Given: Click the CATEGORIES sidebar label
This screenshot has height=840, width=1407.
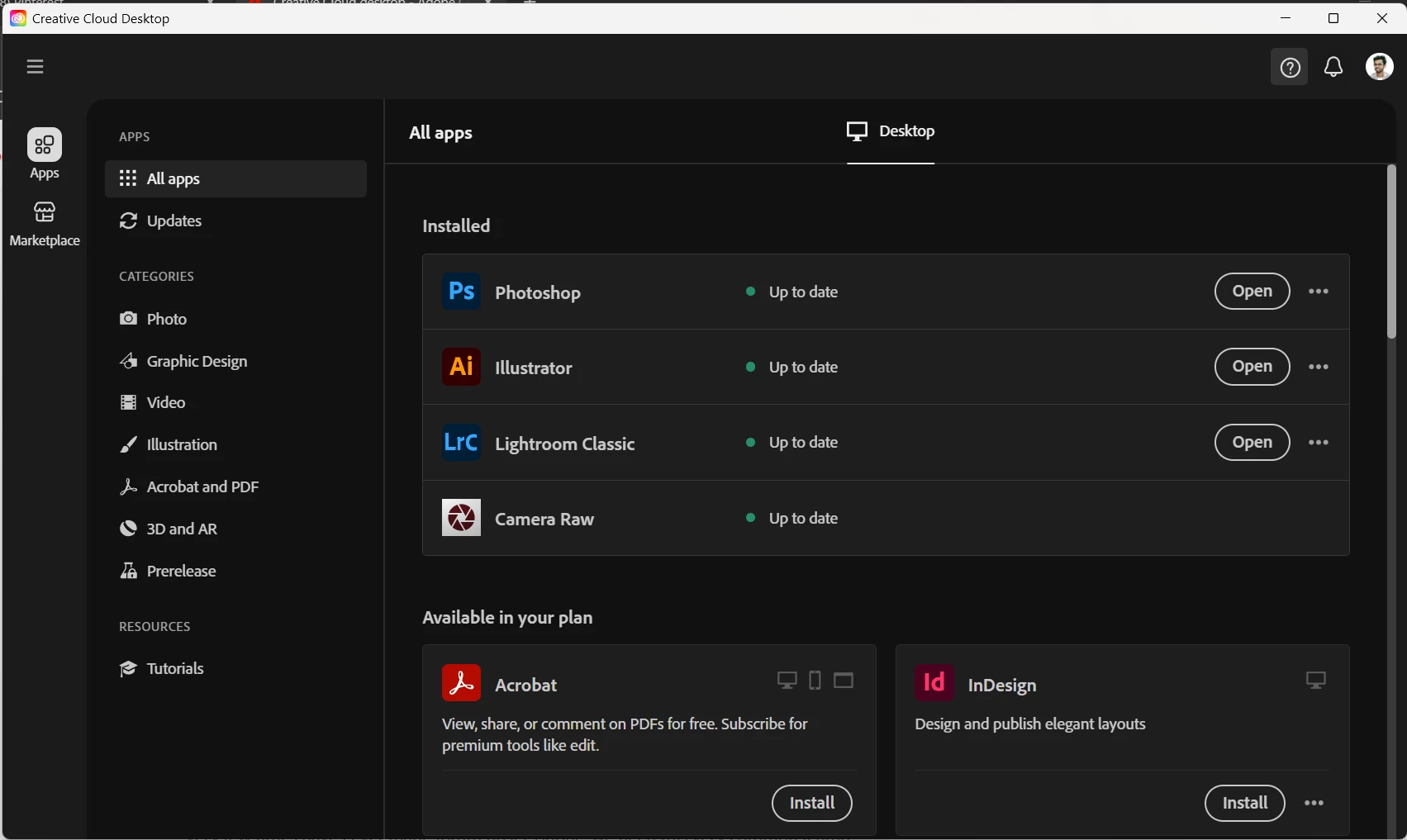Looking at the screenshot, I should point(157,277).
